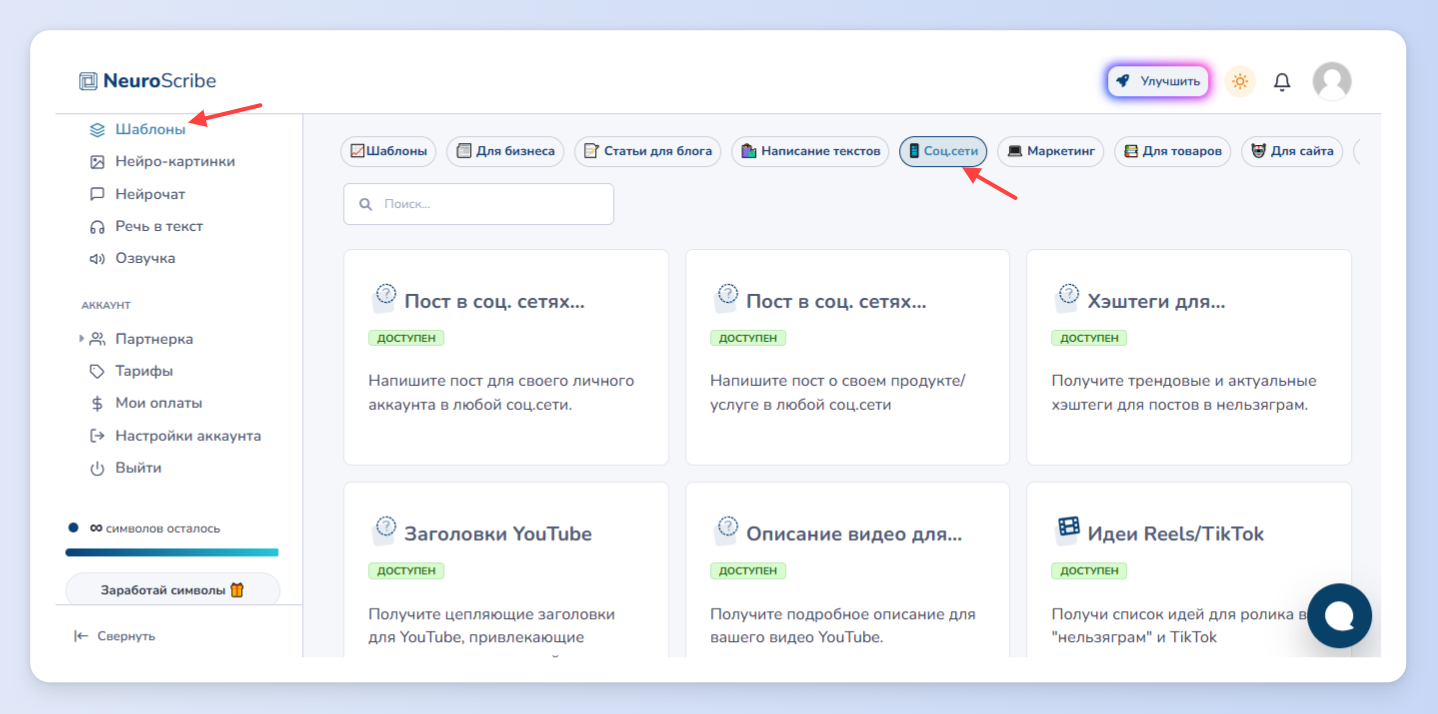Focus the Поиск search field
The image size is (1438, 714).
(478, 204)
